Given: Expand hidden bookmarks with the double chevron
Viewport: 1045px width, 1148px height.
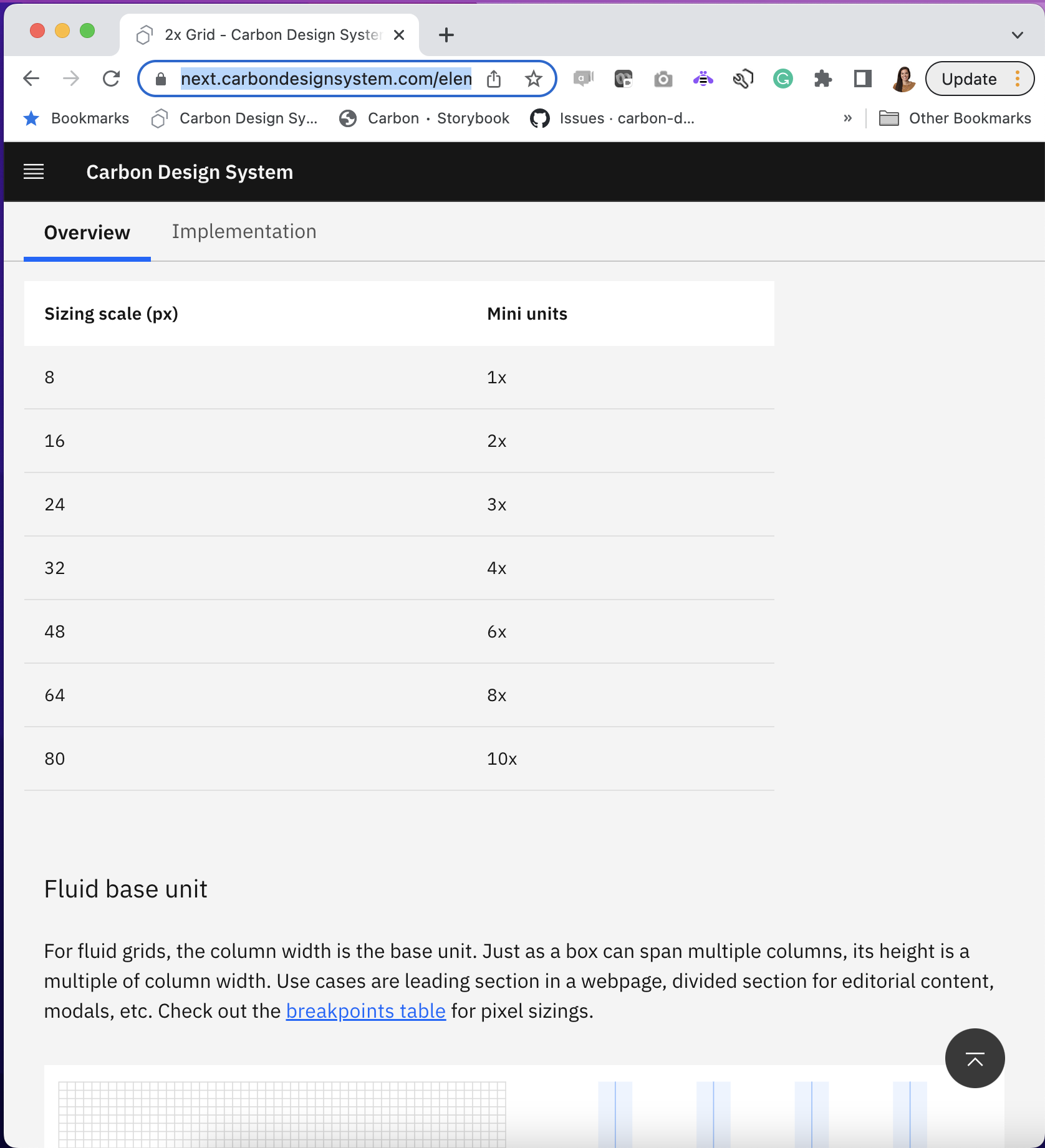Looking at the screenshot, I should point(848,118).
